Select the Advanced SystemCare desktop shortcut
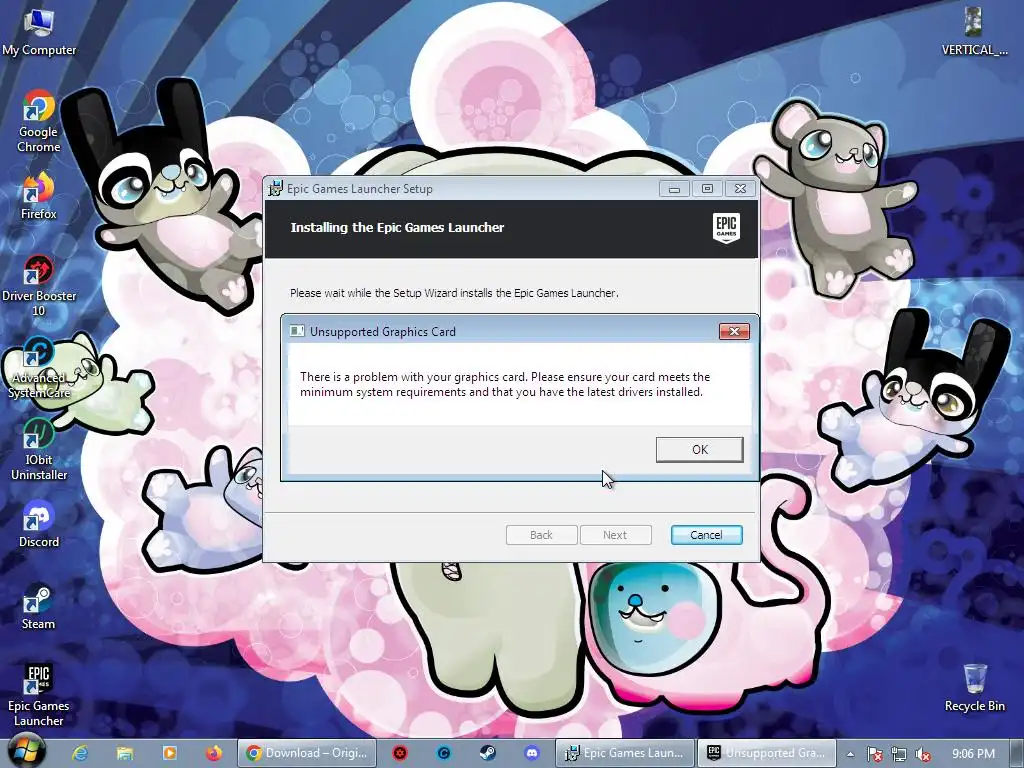The height and width of the screenshot is (768, 1024). click(x=39, y=368)
